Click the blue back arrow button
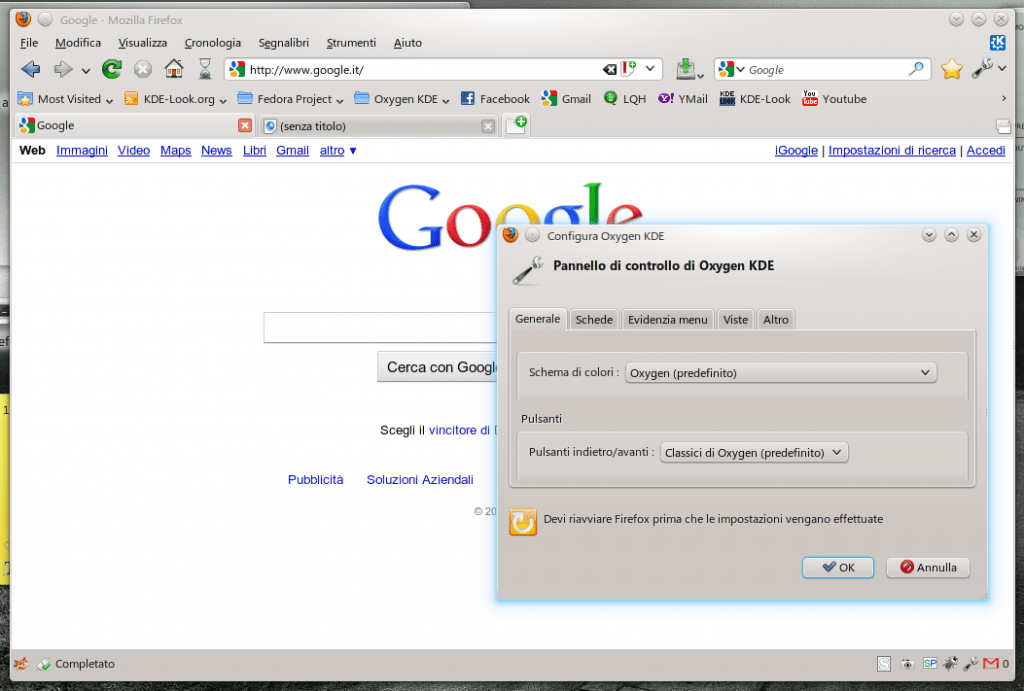Image resolution: width=1024 pixels, height=691 pixels. pyautogui.click(x=31, y=69)
